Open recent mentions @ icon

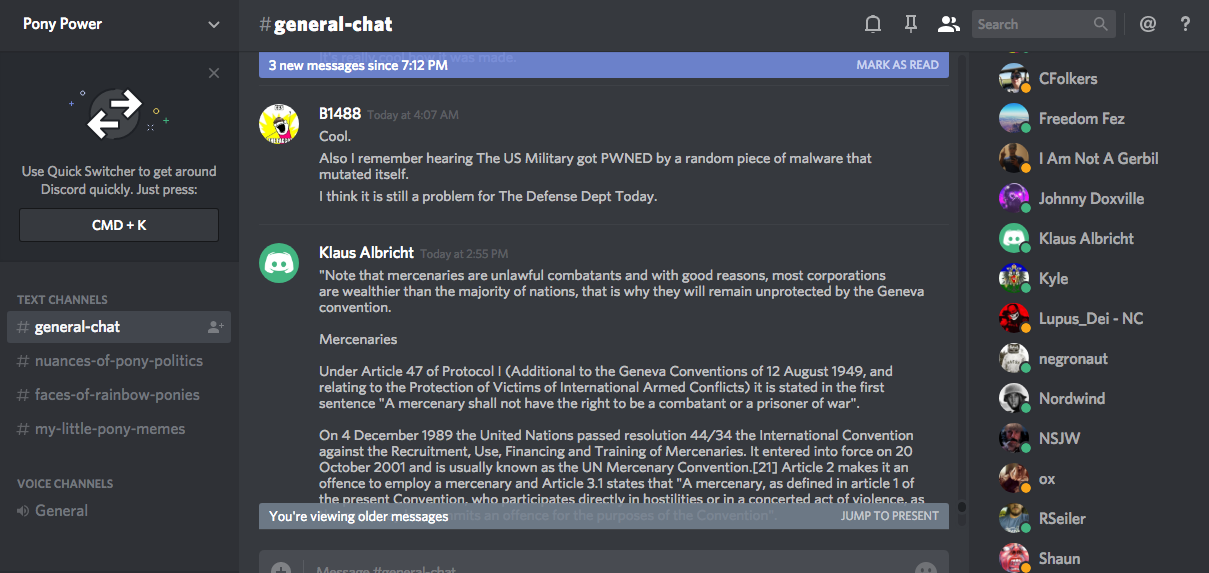[x=1148, y=24]
